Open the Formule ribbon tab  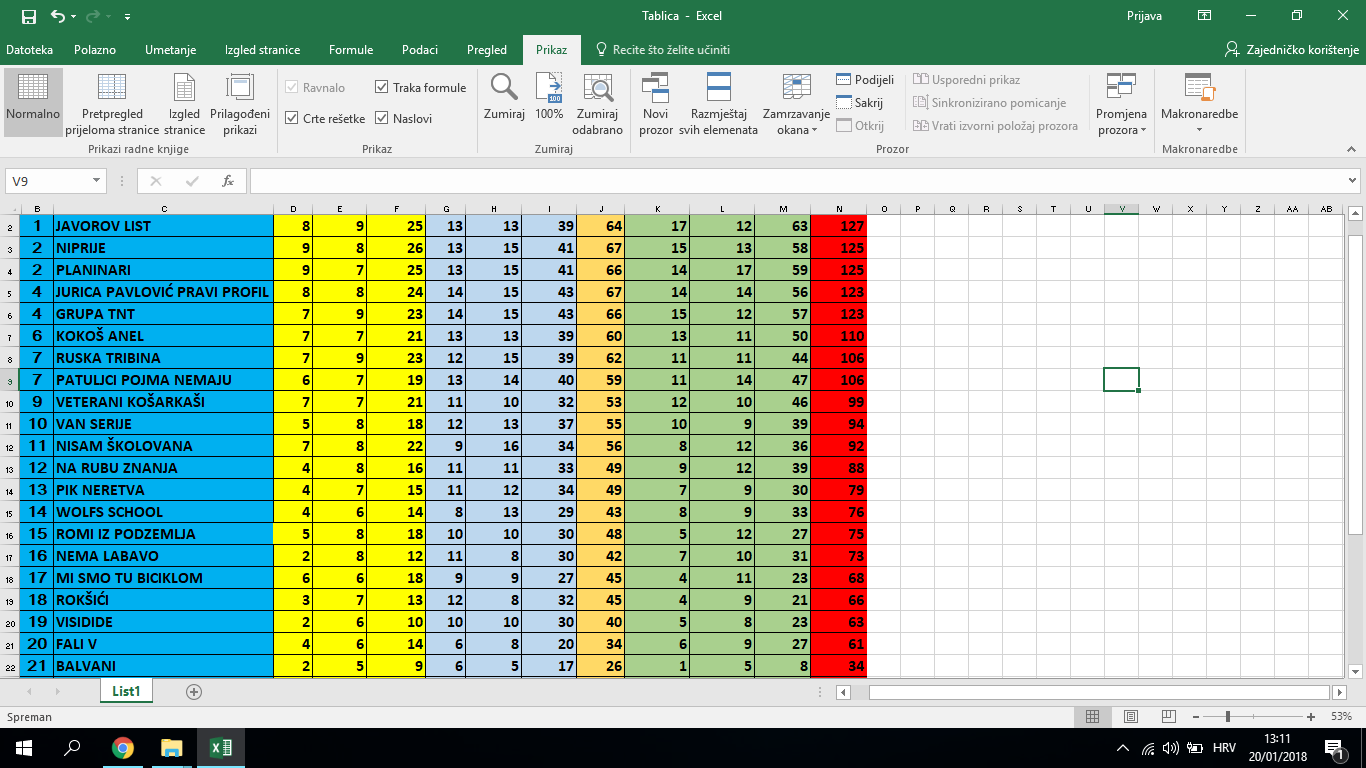351,50
